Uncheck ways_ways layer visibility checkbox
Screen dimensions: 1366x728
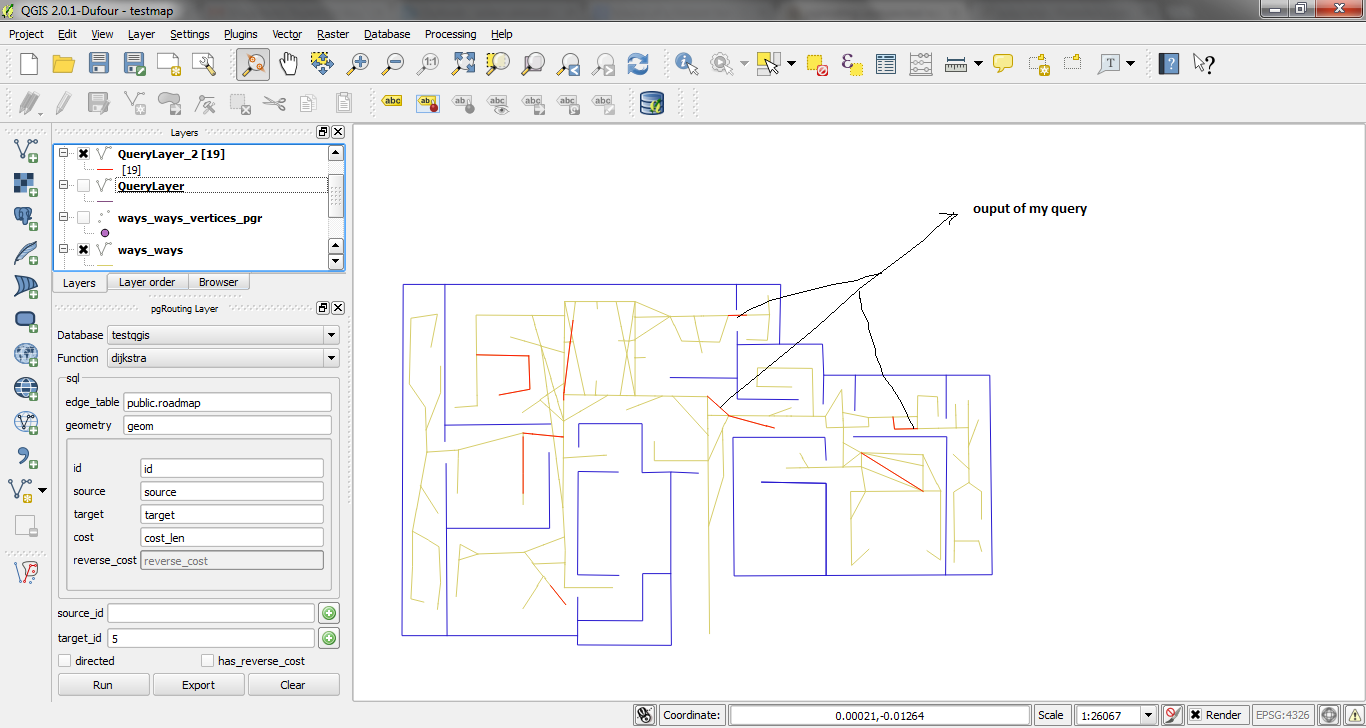[x=84, y=250]
